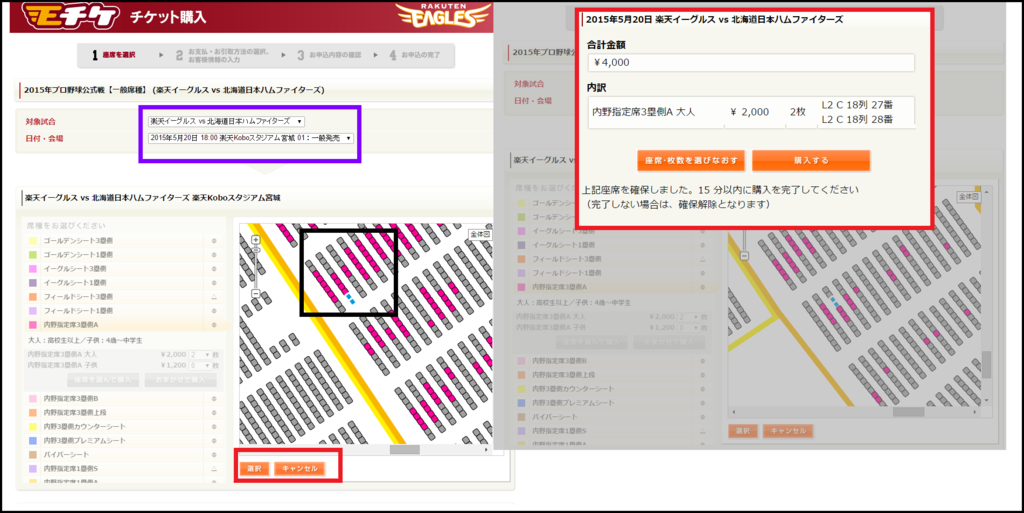This screenshot has height=513, width=1024.
Task: Click triangle availability mark for 内野指定席1塁側S, undimmed page
Action: (x=214, y=469)
